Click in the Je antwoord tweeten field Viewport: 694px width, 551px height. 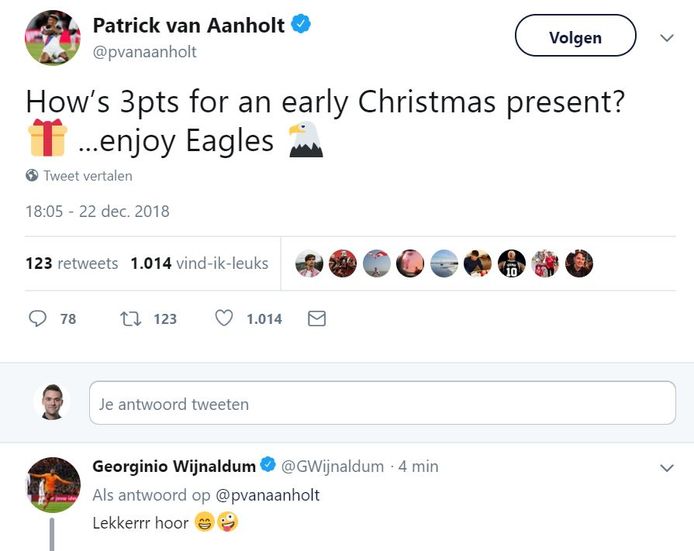point(382,403)
